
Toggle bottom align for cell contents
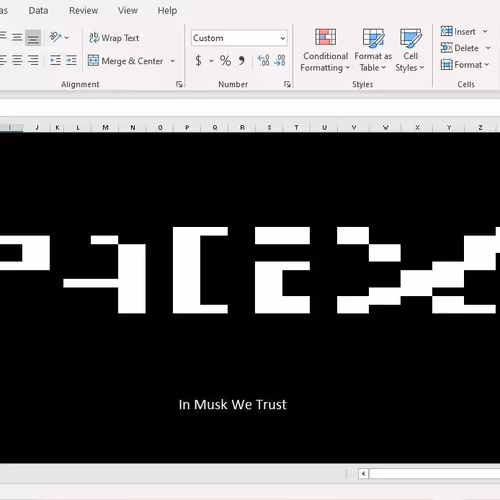[33, 37]
